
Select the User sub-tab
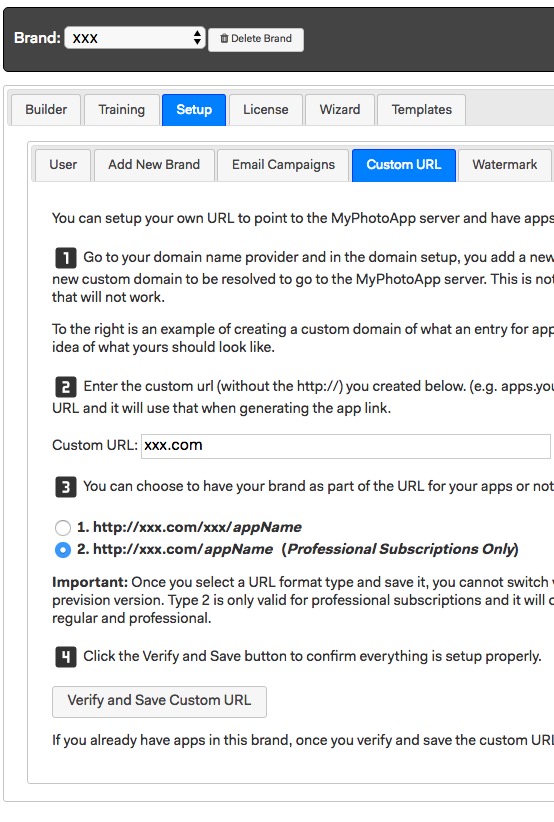(x=63, y=165)
